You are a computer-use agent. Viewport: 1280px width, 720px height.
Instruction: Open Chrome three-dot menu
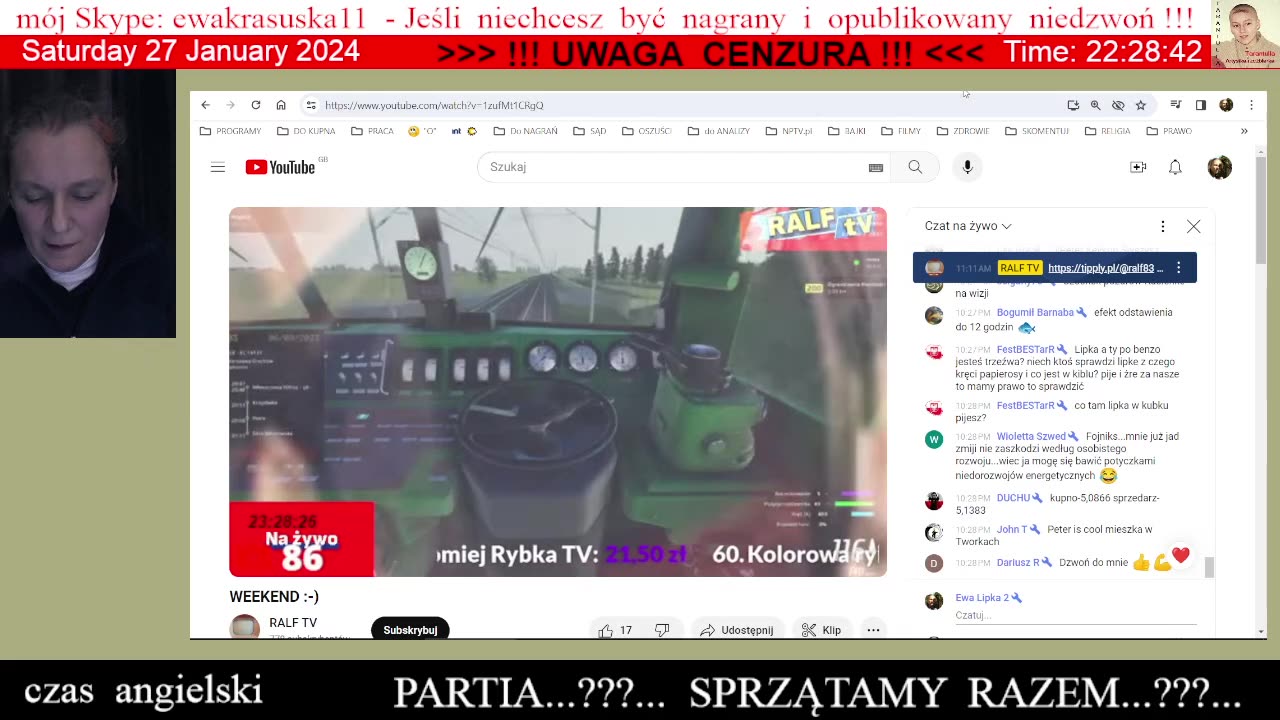(x=1251, y=105)
